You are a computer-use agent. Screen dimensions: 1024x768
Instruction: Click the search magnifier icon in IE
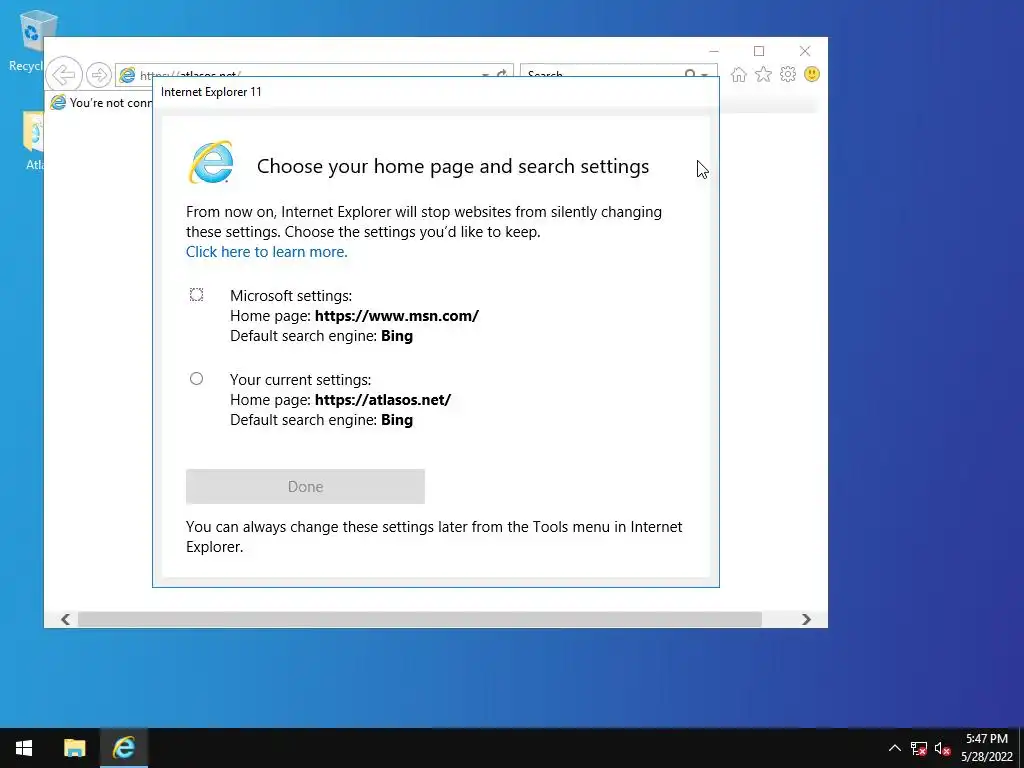690,74
